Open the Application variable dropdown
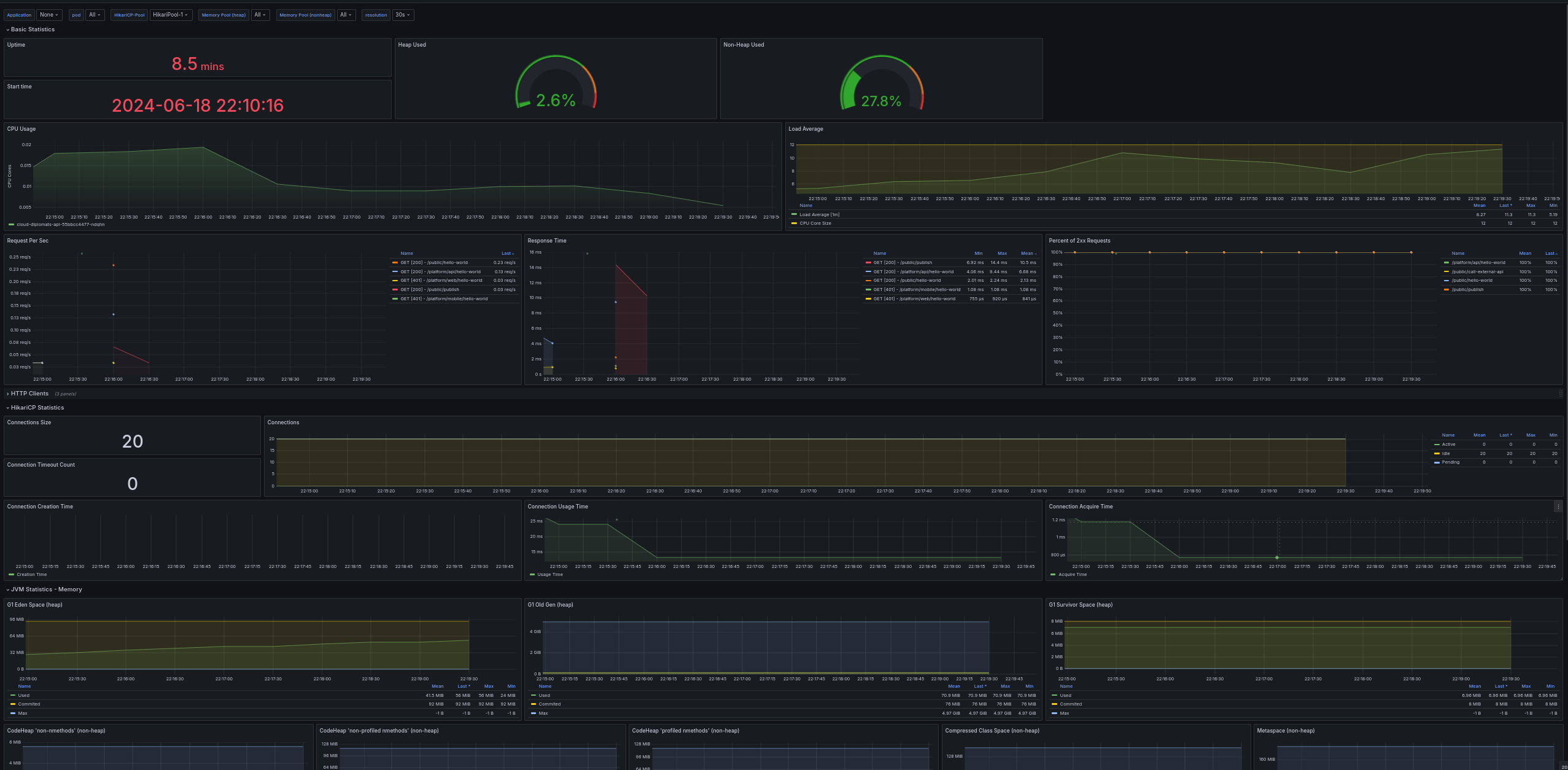 49,15
